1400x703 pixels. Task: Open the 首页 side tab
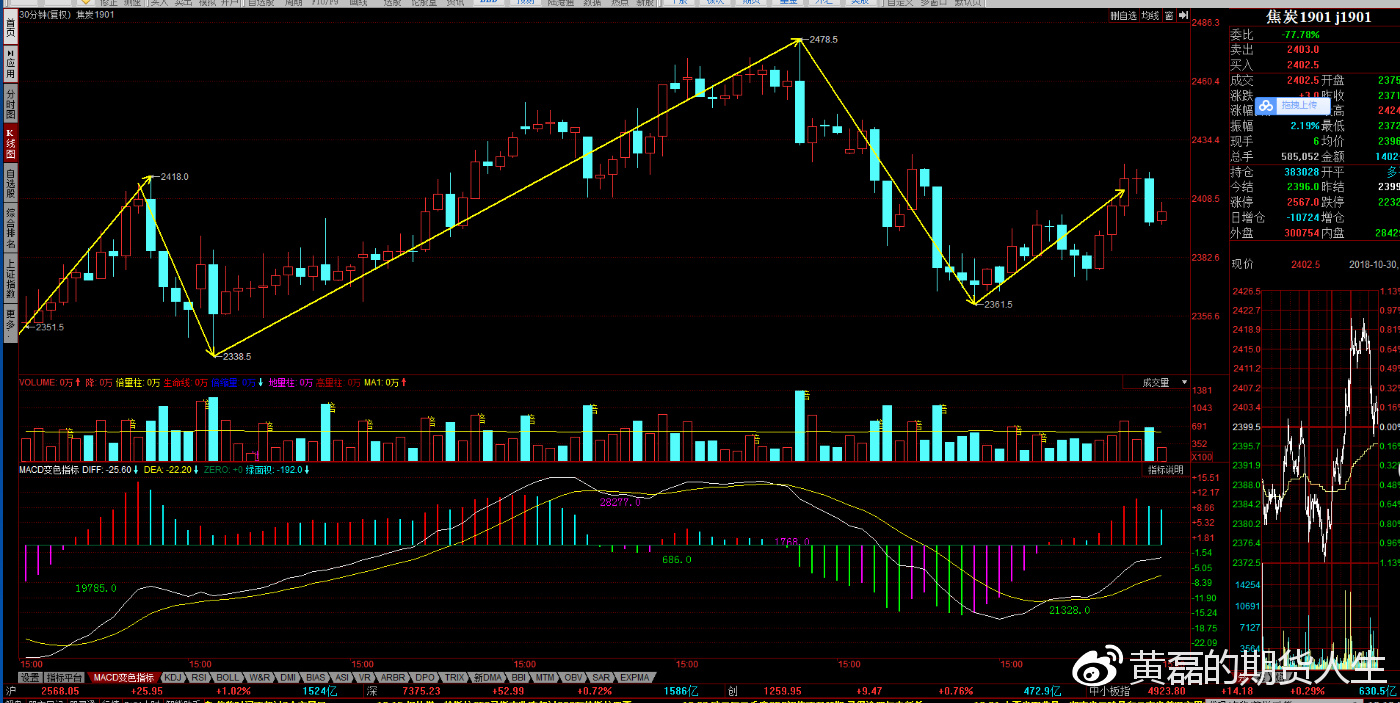coord(9,29)
